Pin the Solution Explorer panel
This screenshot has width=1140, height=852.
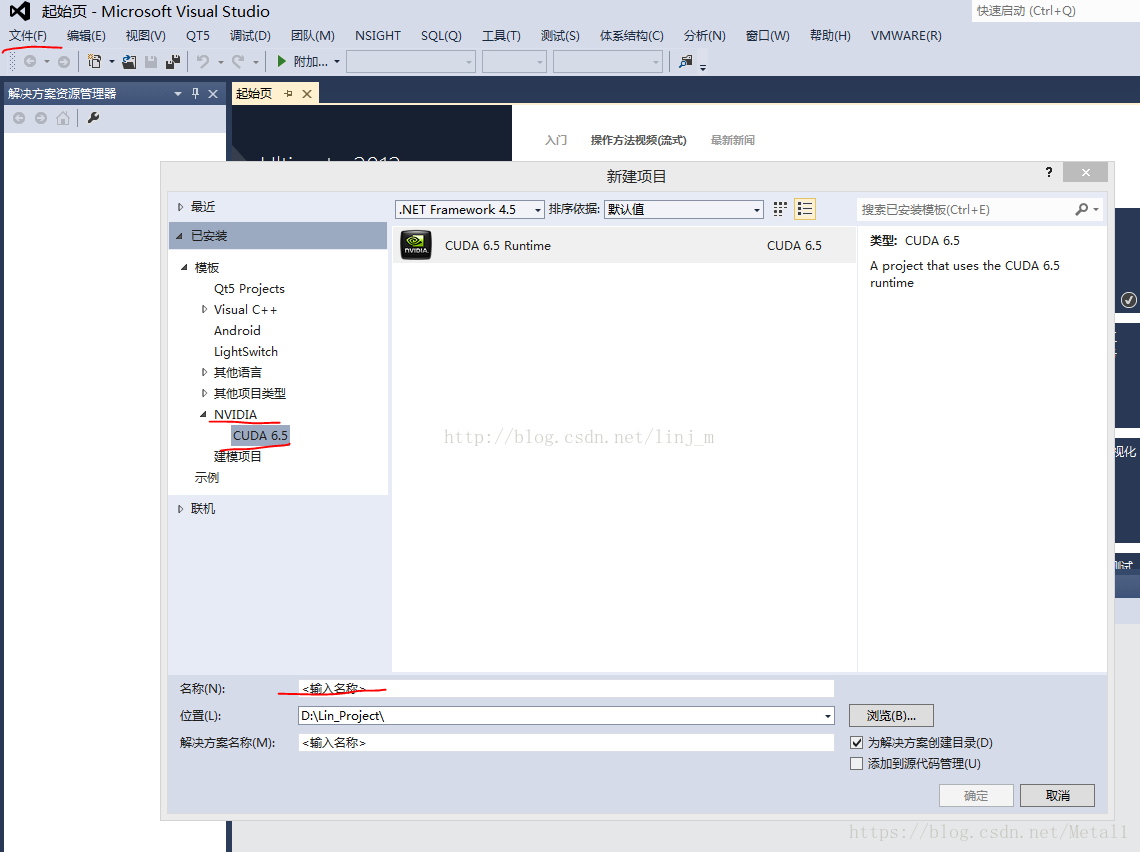pyautogui.click(x=195, y=93)
